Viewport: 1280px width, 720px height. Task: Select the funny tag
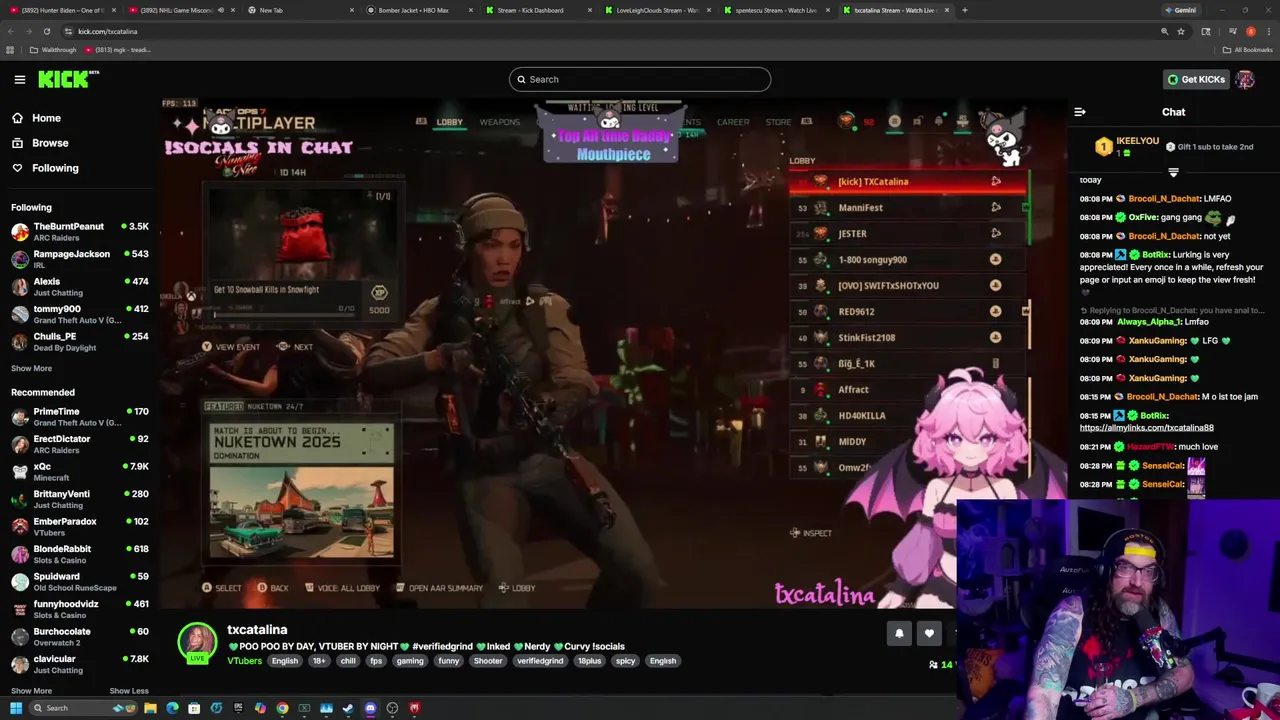click(x=449, y=661)
